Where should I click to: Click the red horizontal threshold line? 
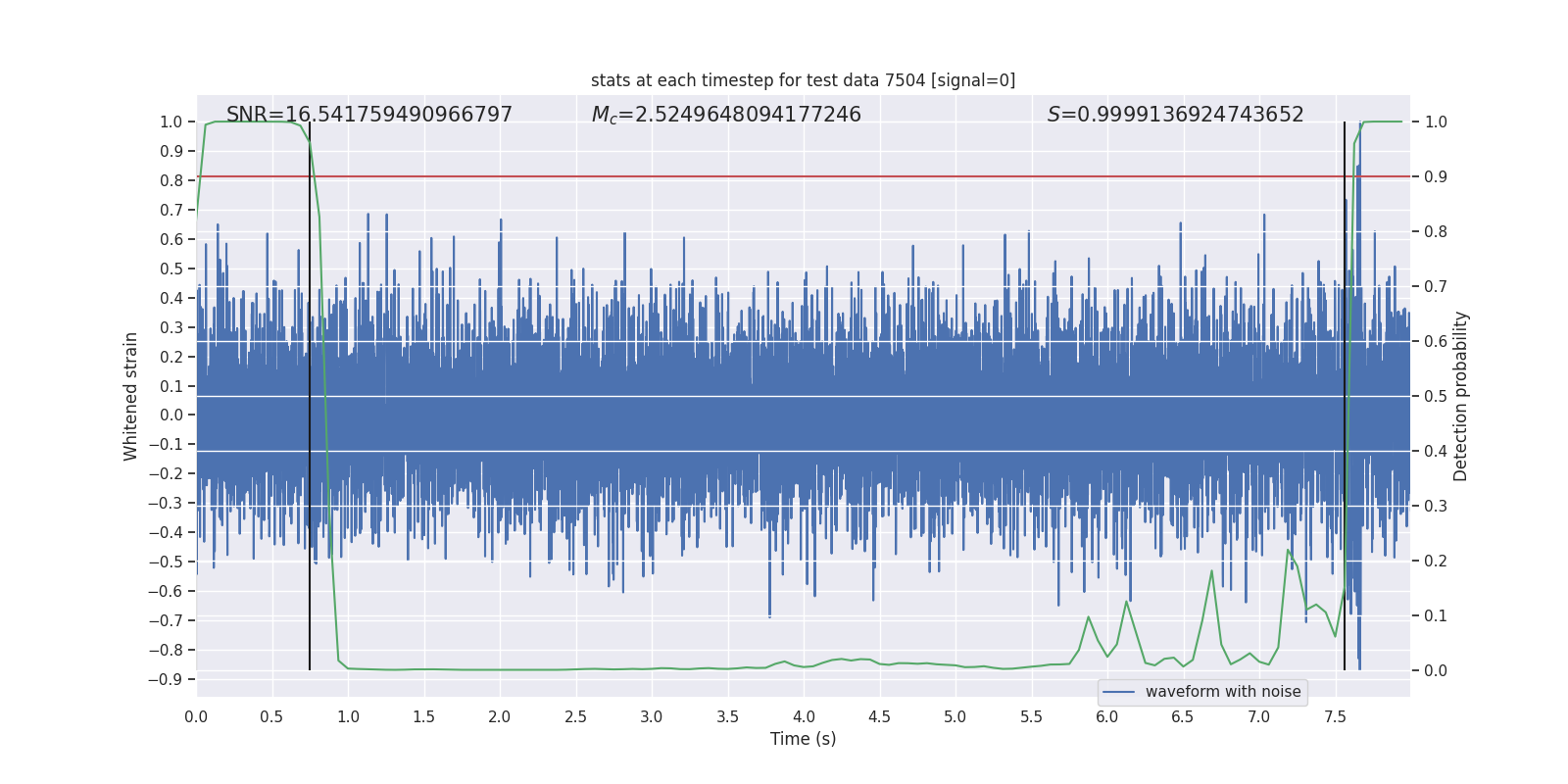click(x=784, y=176)
